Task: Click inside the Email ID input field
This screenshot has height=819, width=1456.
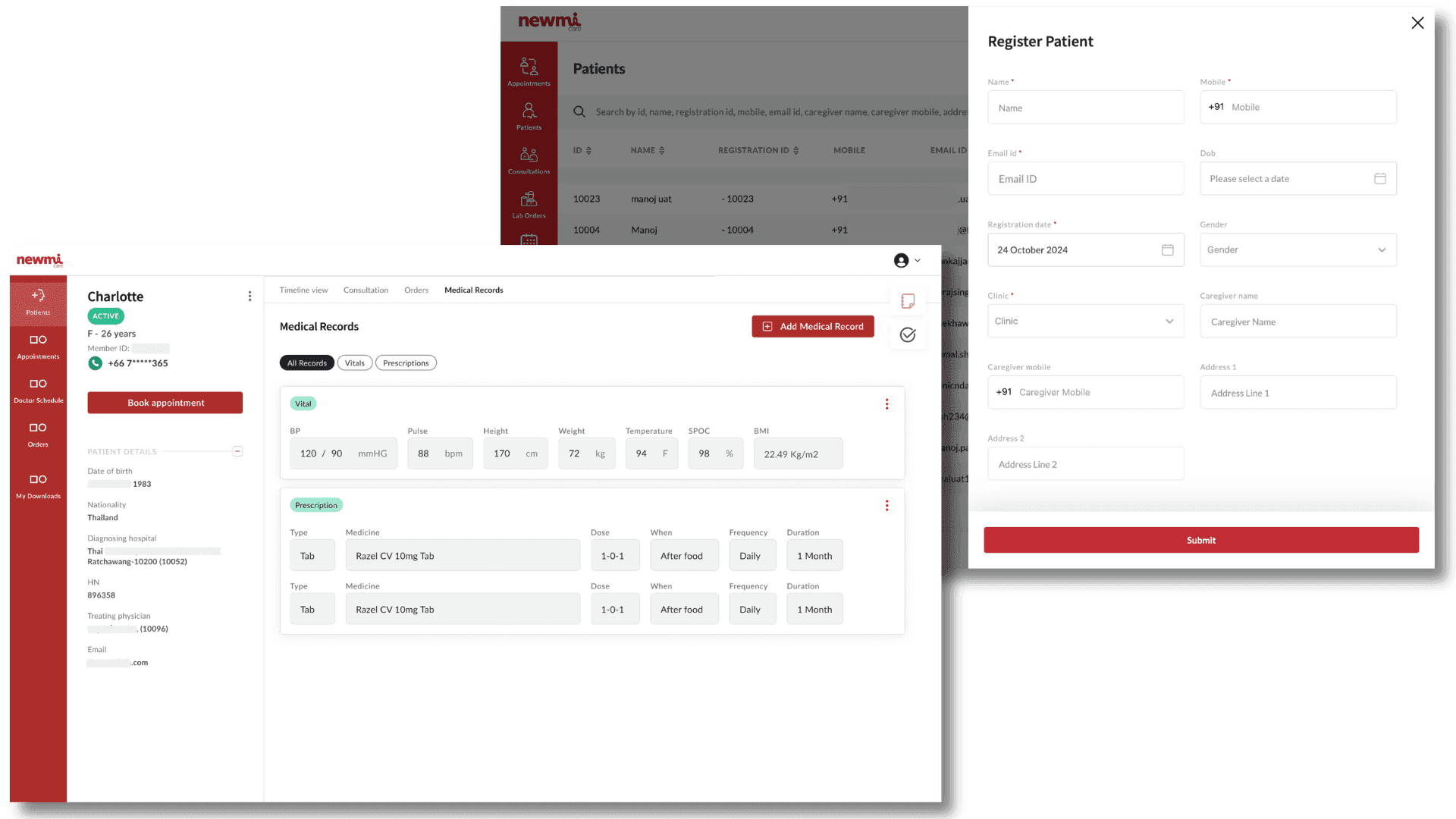Action: point(1085,178)
